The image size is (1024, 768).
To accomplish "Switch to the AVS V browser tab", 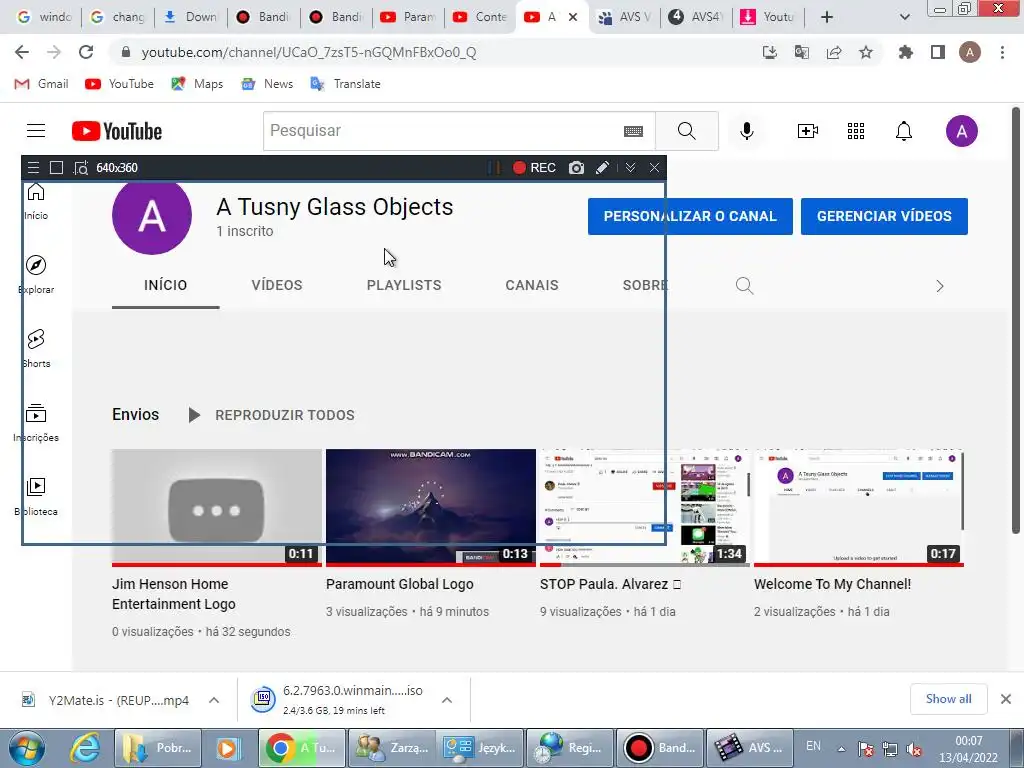I will (624, 17).
